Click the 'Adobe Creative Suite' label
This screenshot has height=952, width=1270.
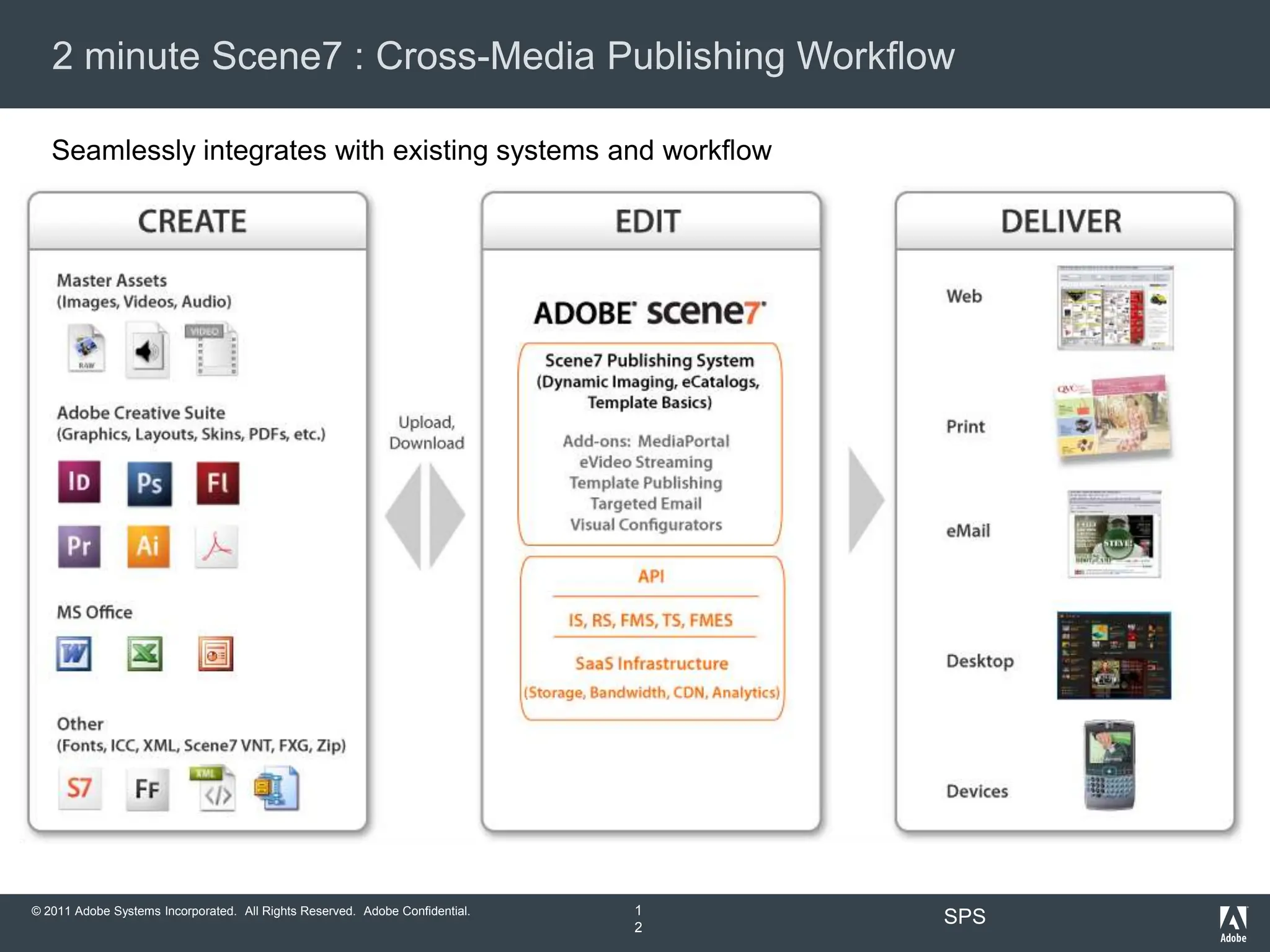tap(141, 413)
